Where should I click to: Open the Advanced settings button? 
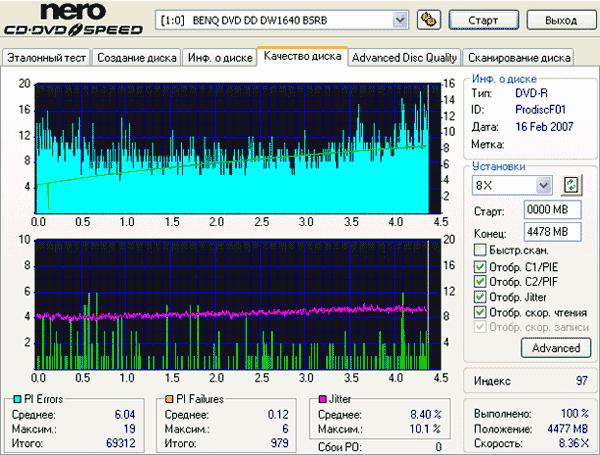pyautogui.click(x=555, y=348)
